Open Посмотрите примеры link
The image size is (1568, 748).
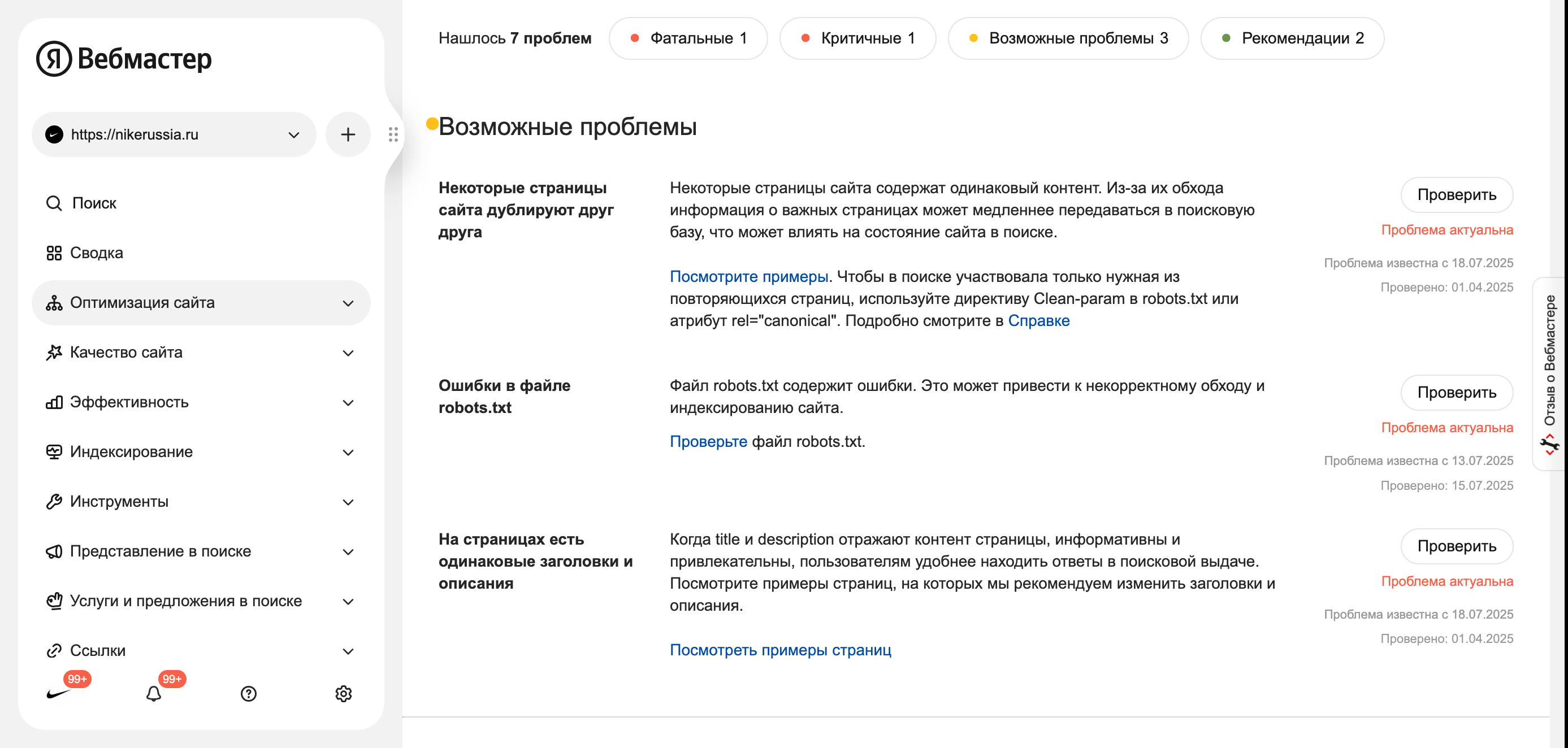click(749, 277)
